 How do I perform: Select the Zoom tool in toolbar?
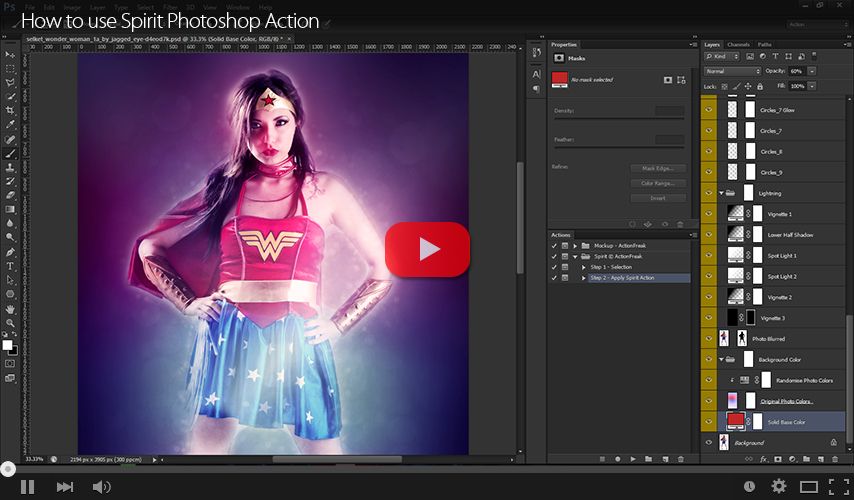10,323
